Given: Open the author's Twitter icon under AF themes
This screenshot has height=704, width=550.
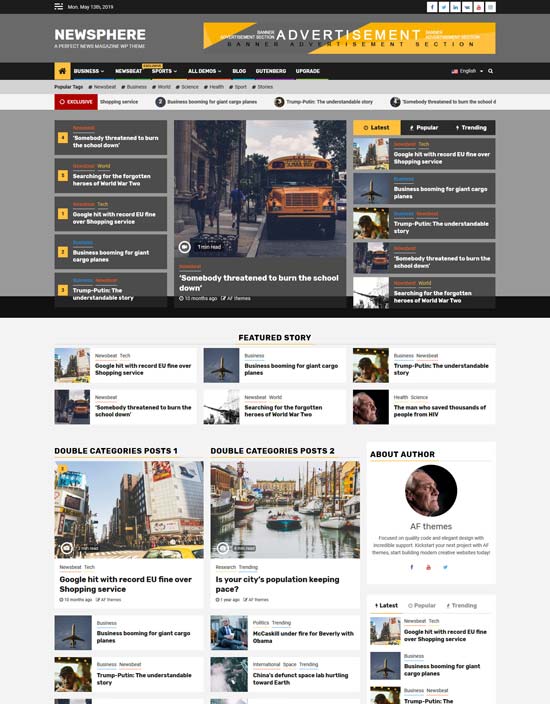Looking at the screenshot, I should (x=445, y=567).
